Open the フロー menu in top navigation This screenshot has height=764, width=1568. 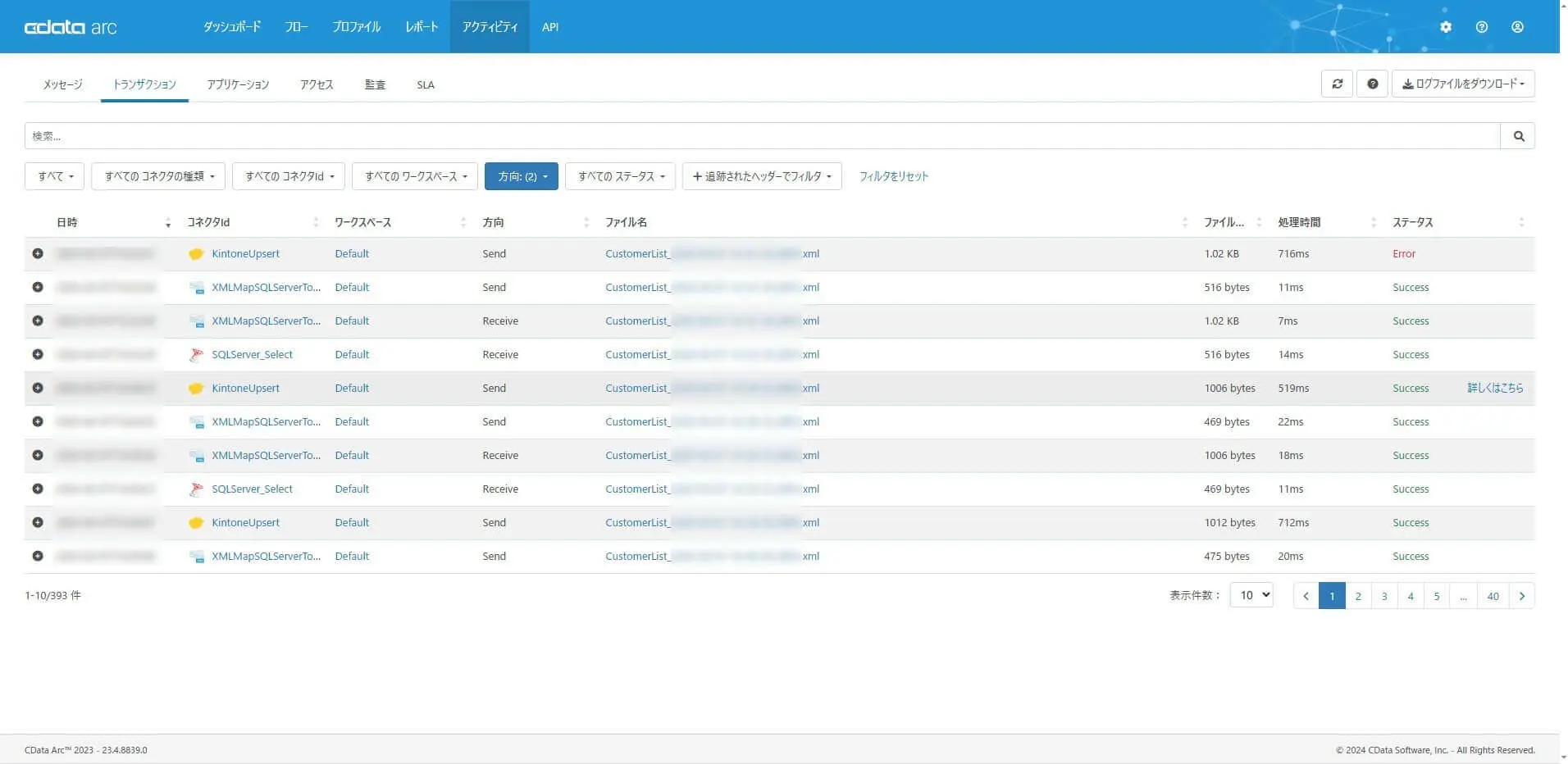coord(296,27)
